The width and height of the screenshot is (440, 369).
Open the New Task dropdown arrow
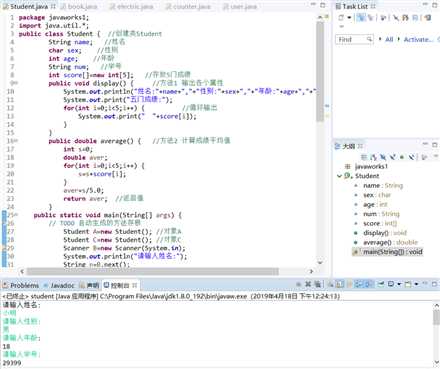349,17
